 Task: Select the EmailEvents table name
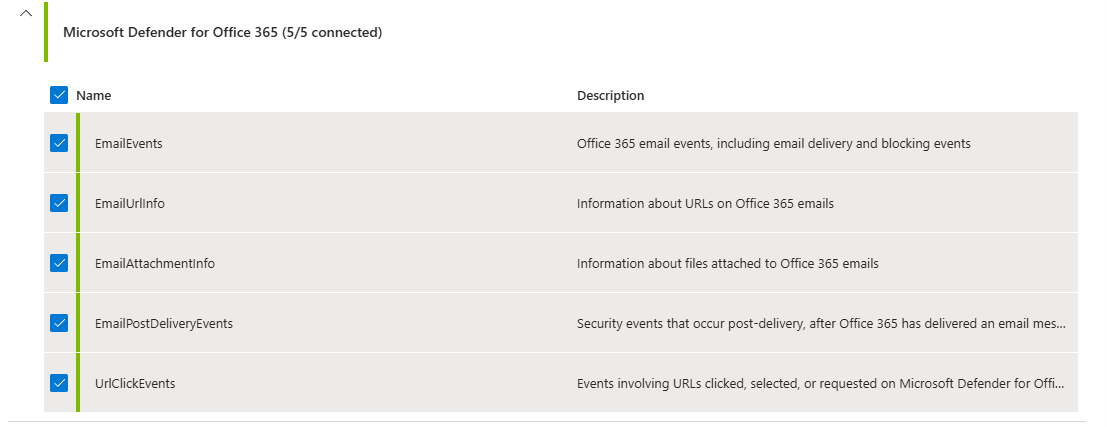(128, 143)
